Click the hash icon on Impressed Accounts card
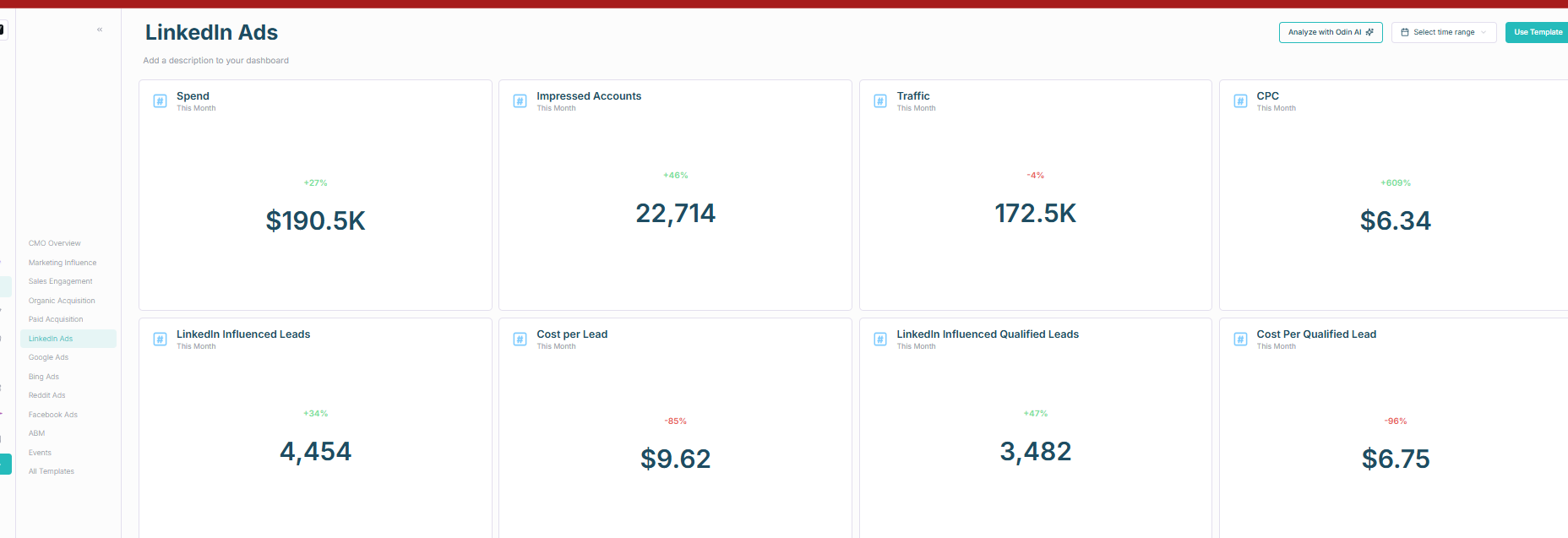Viewport: 1568px width, 538px height. (x=520, y=101)
